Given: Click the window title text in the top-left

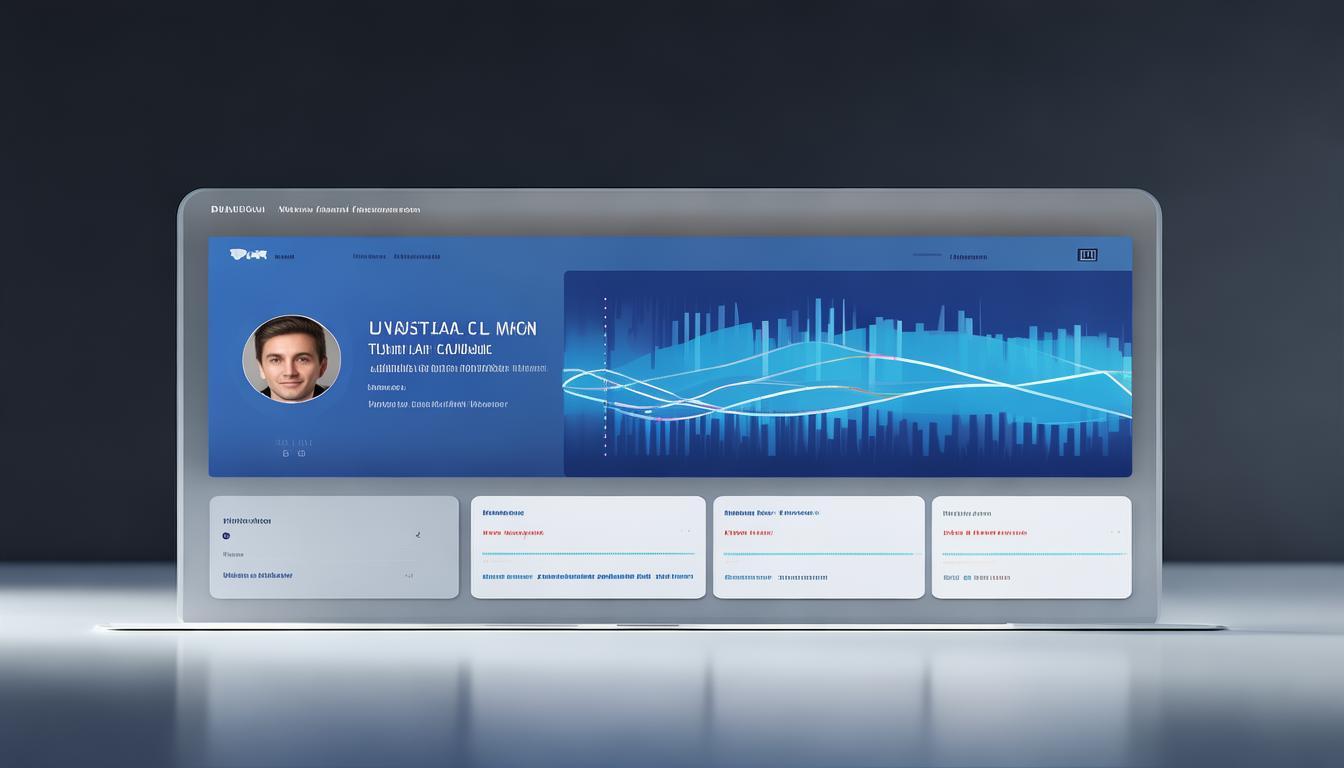Looking at the screenshot, I should tap(238, 210).
